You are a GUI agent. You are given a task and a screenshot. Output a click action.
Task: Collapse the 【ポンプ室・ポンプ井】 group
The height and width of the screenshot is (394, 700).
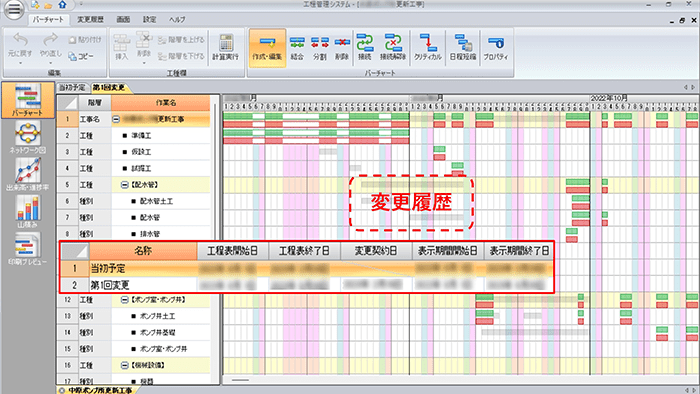125,300
